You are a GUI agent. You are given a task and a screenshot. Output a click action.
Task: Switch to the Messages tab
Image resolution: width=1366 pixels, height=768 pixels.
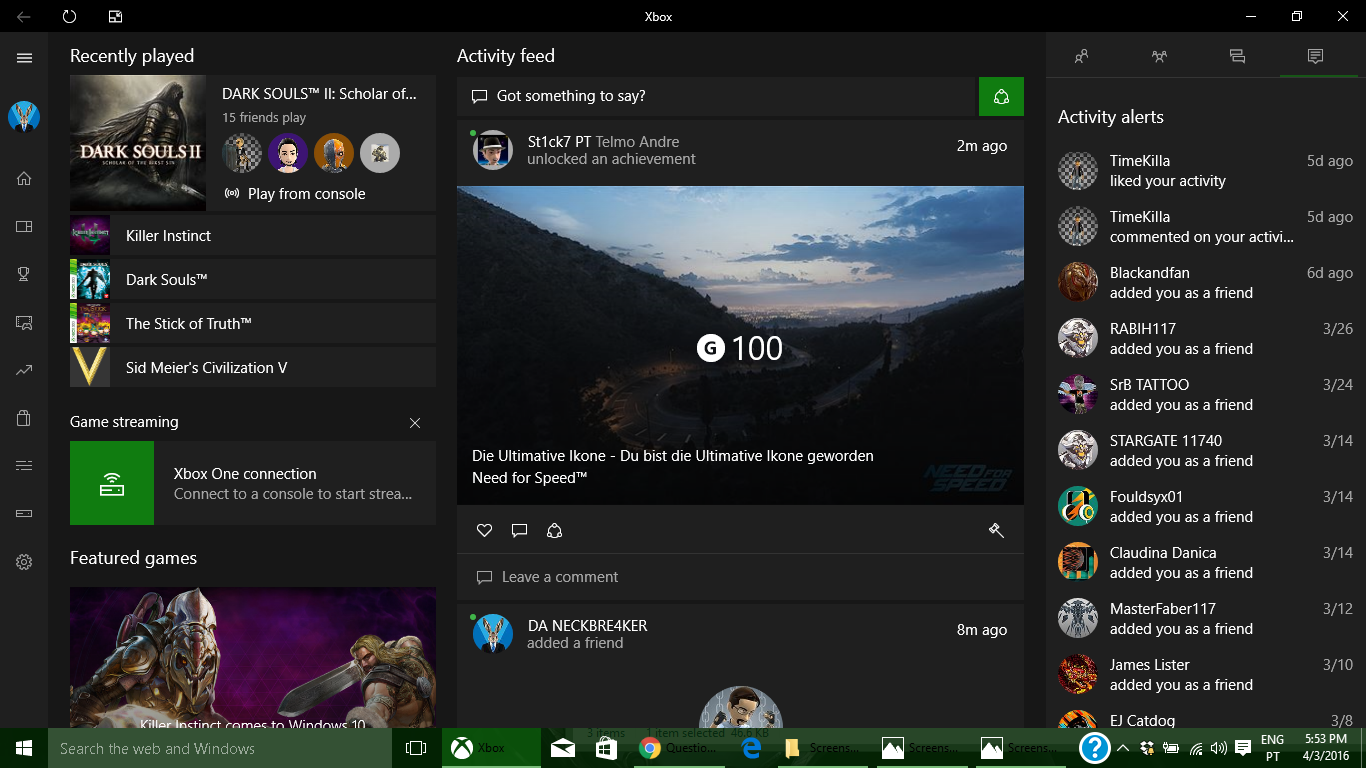(1237, 56)
